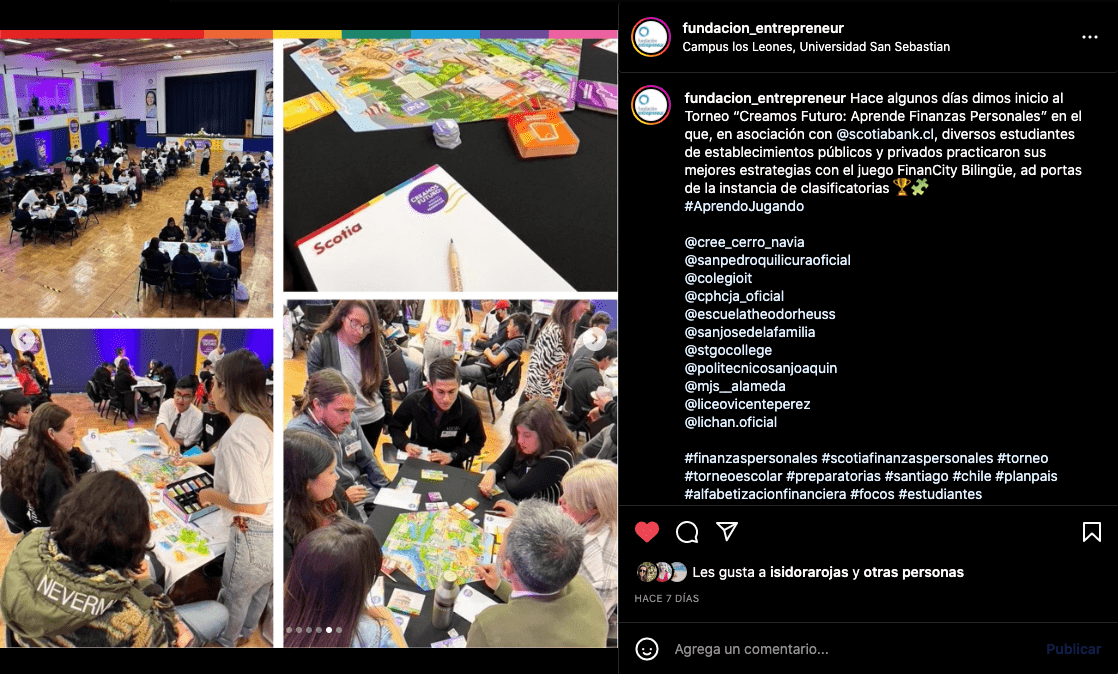
Task: Visit the @cree_cerro_navia profile
Action: [x=744, y=242]
